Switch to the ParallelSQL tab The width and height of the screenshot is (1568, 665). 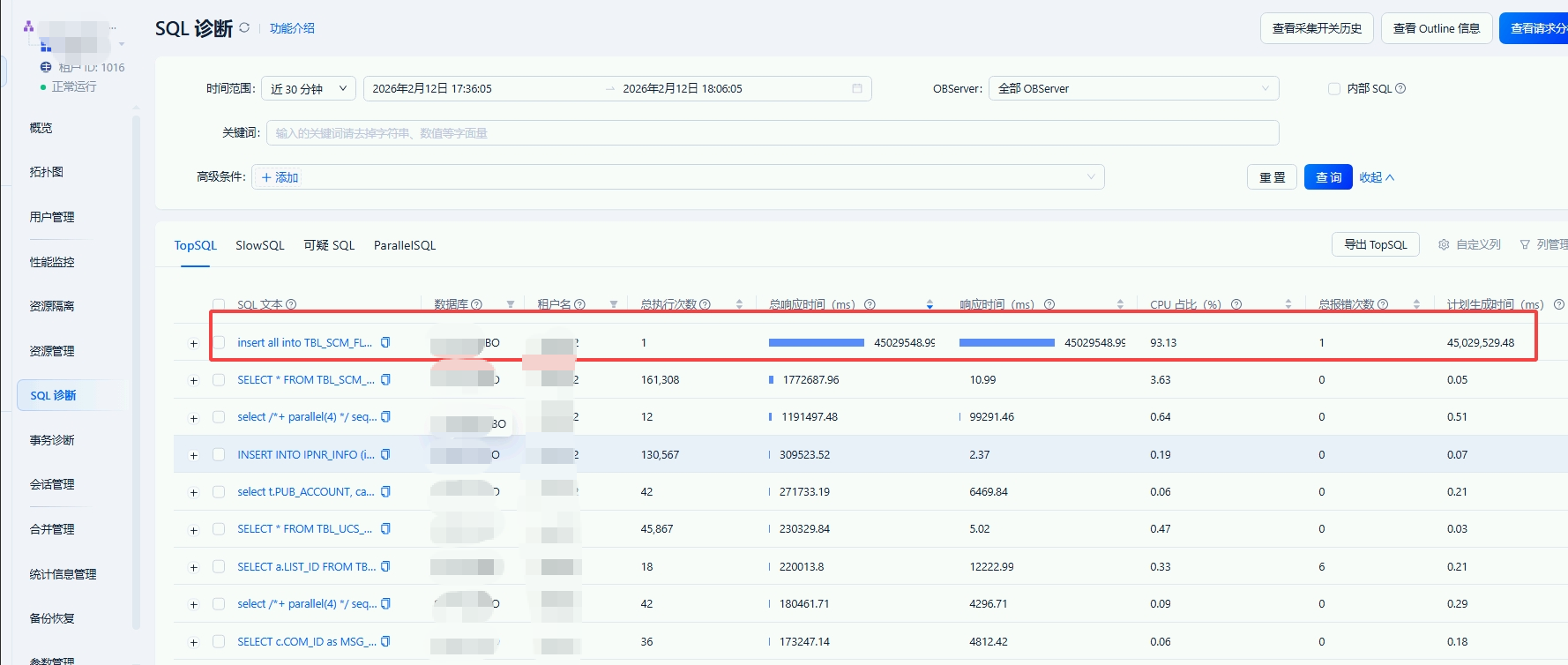tap(404, 245)
